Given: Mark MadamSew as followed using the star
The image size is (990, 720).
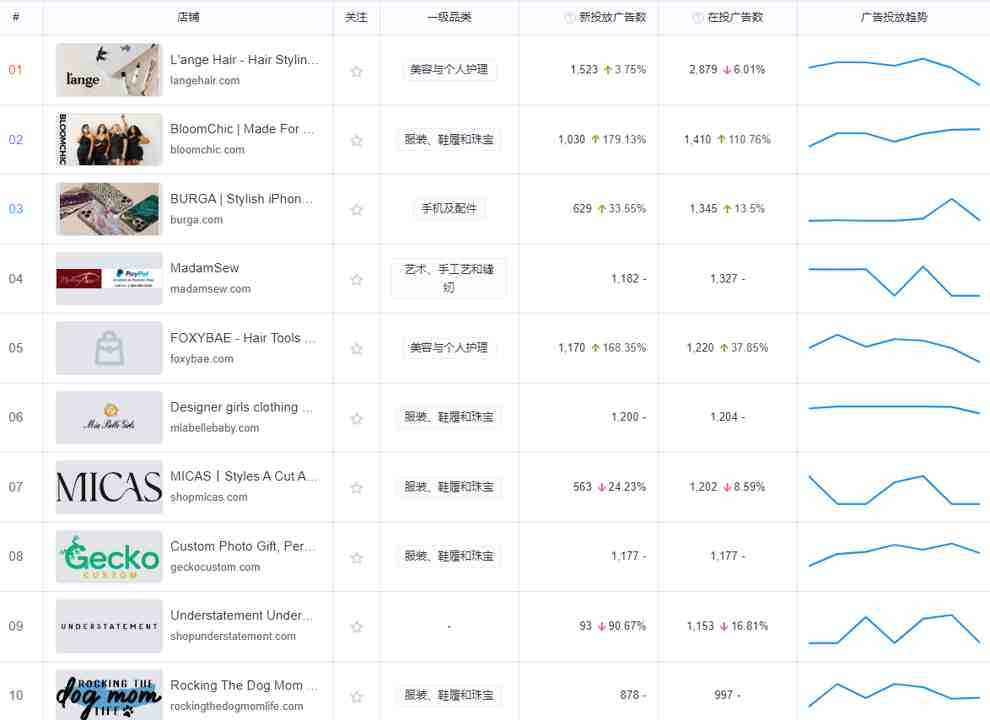Looking at the screenshot, I should click(x=356, y=279).
